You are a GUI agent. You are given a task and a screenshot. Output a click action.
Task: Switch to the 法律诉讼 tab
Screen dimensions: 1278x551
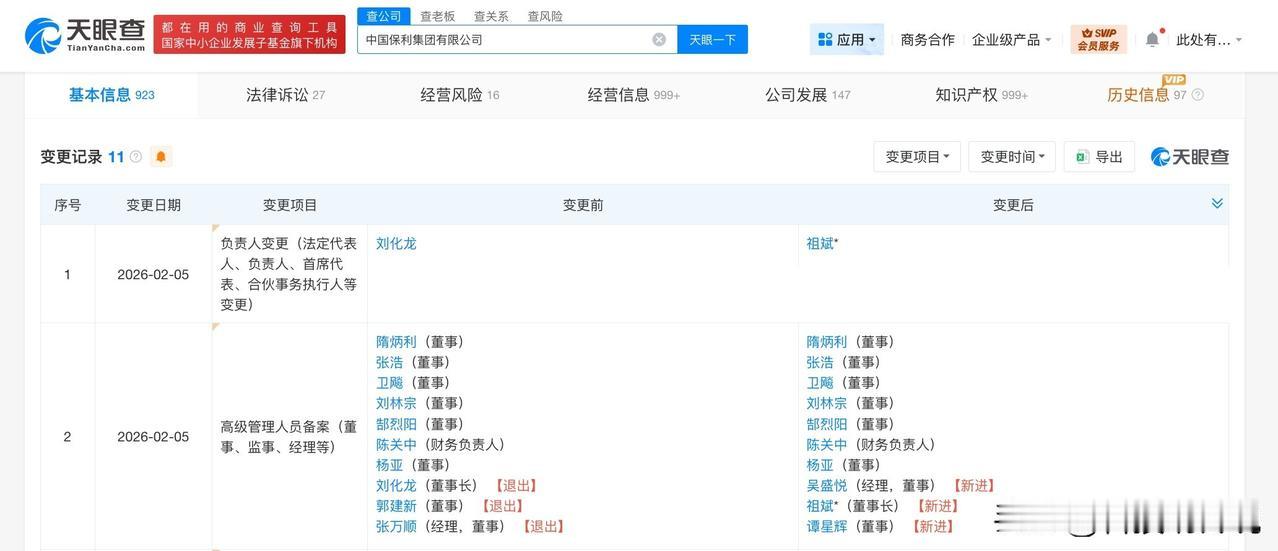pos(286,95)
